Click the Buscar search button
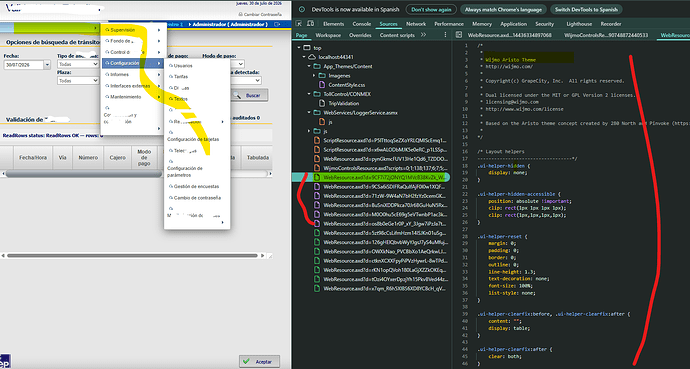 pyautogui.click(x=250, y=95)
